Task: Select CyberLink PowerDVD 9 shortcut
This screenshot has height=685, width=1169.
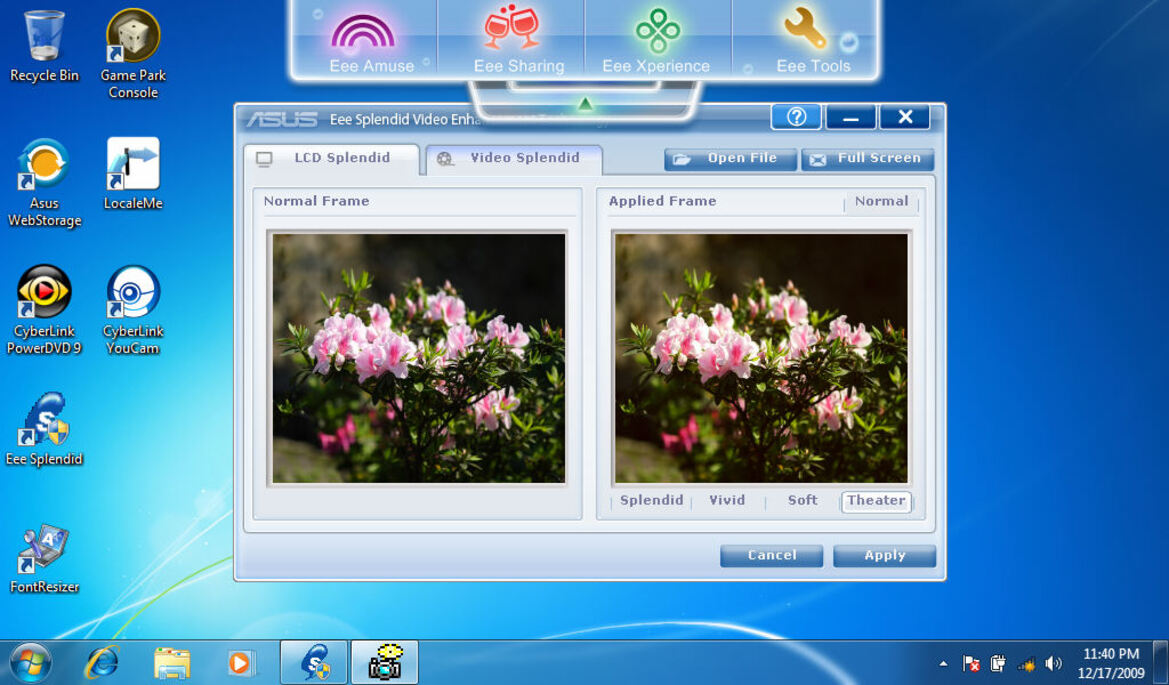Action: (x=44, y=310)
